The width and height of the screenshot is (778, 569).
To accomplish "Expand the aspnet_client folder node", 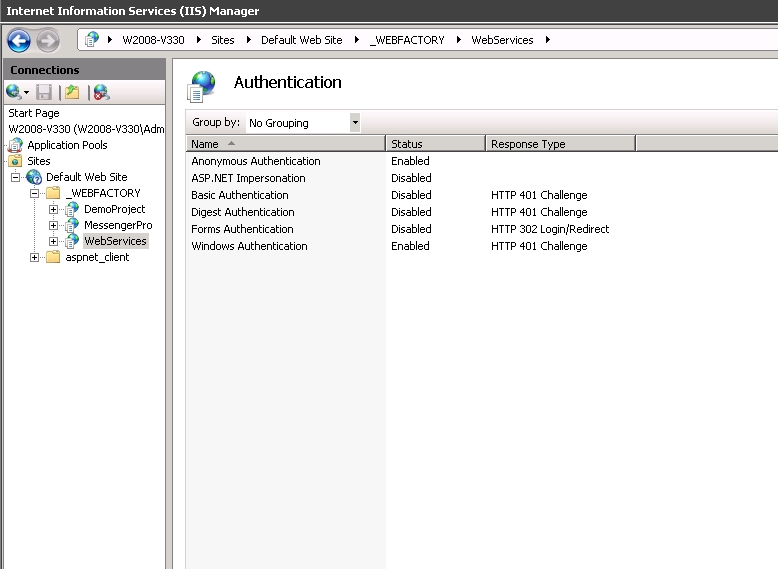I will coord(35,257).
